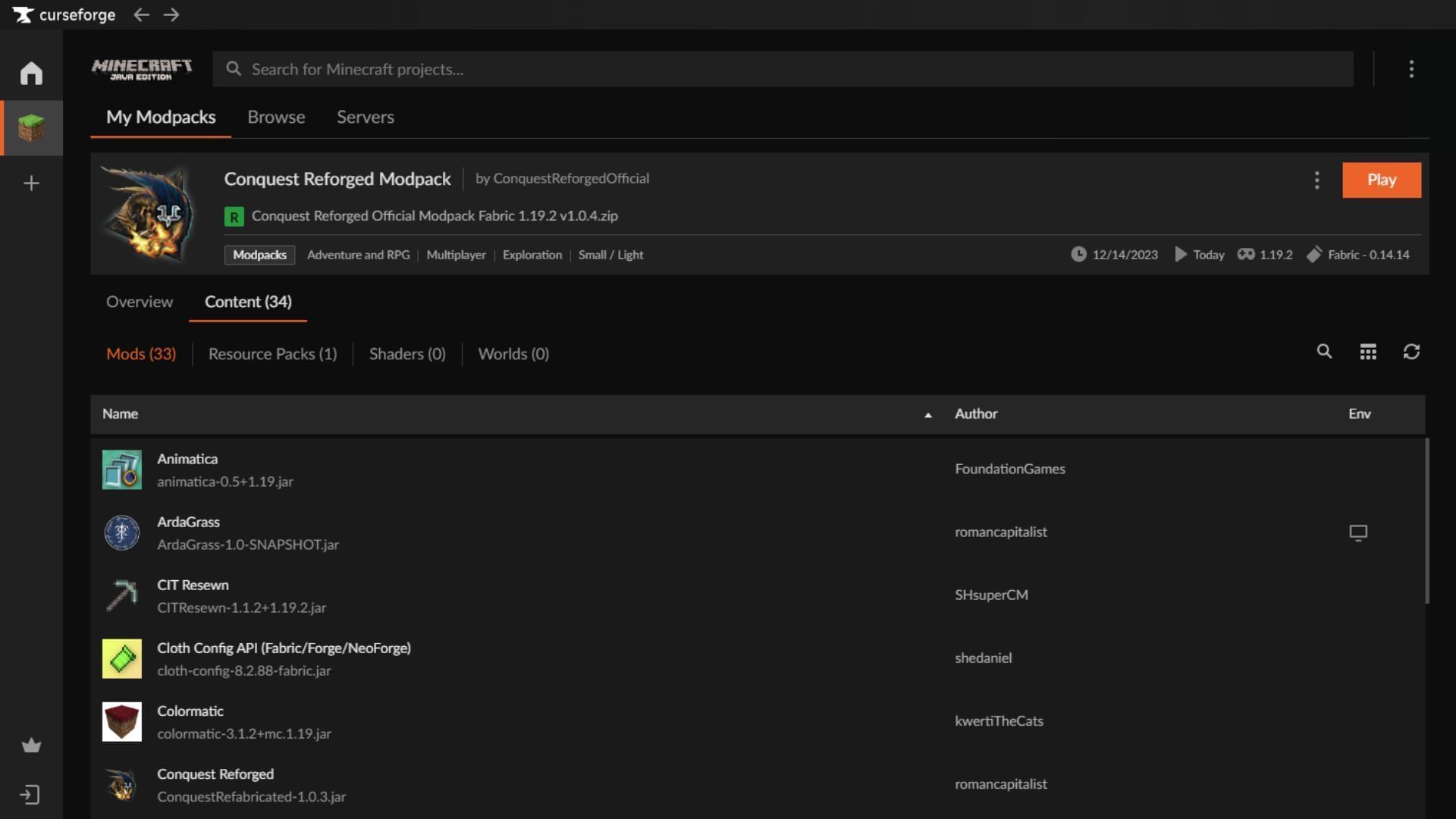Select the Minecraft game icon in the sidebar

(31, 127)
